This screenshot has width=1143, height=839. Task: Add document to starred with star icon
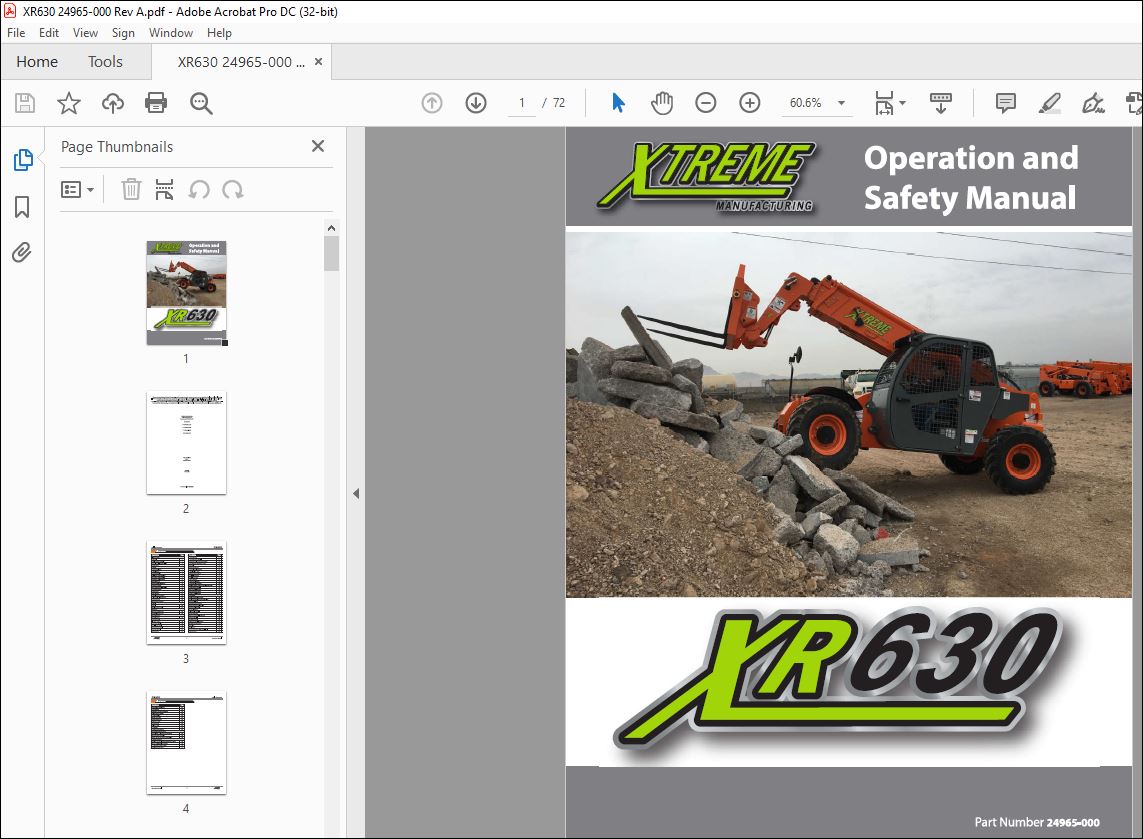point(69,103)
